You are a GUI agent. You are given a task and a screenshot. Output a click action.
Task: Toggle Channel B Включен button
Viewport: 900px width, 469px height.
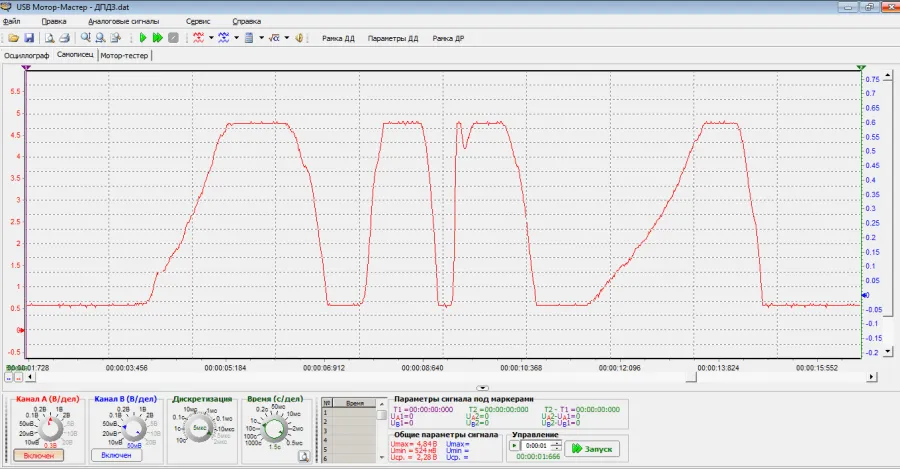(116, 455)
